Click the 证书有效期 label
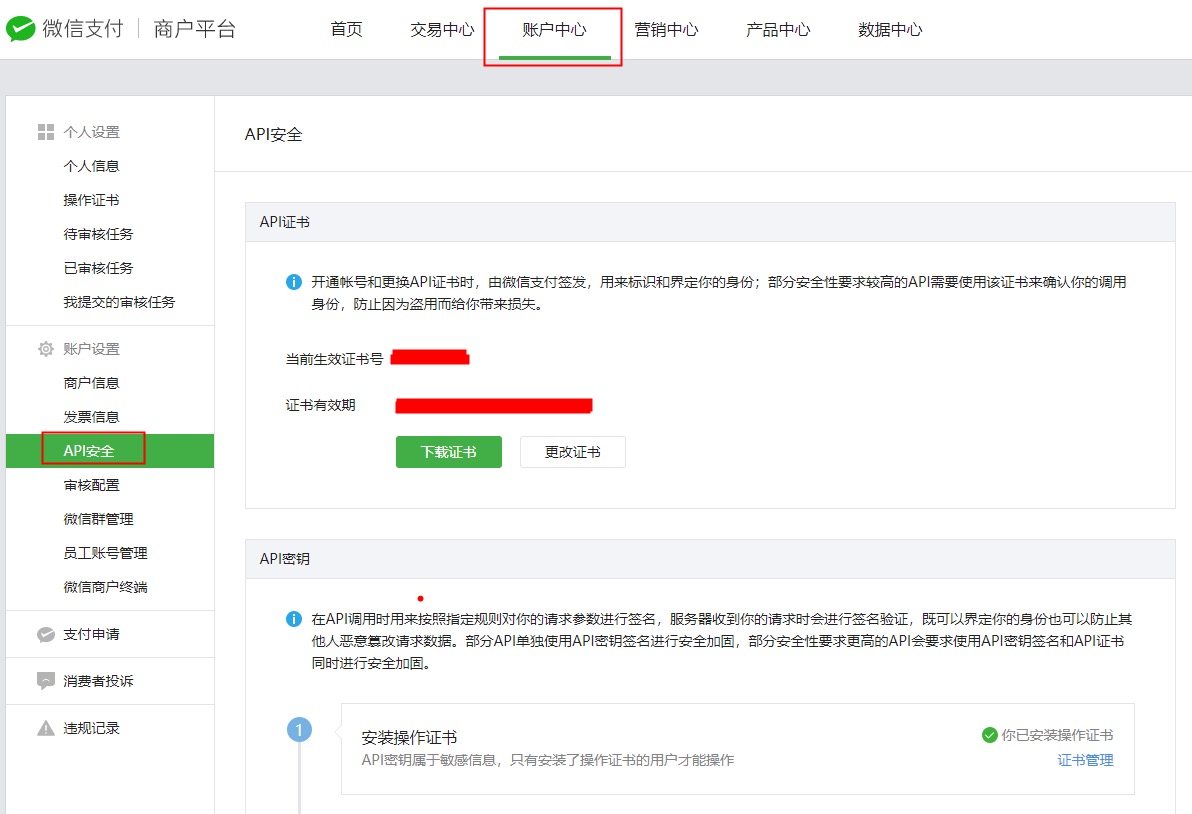This screenshot has height=814, width=1192. [x=320, y=405]
